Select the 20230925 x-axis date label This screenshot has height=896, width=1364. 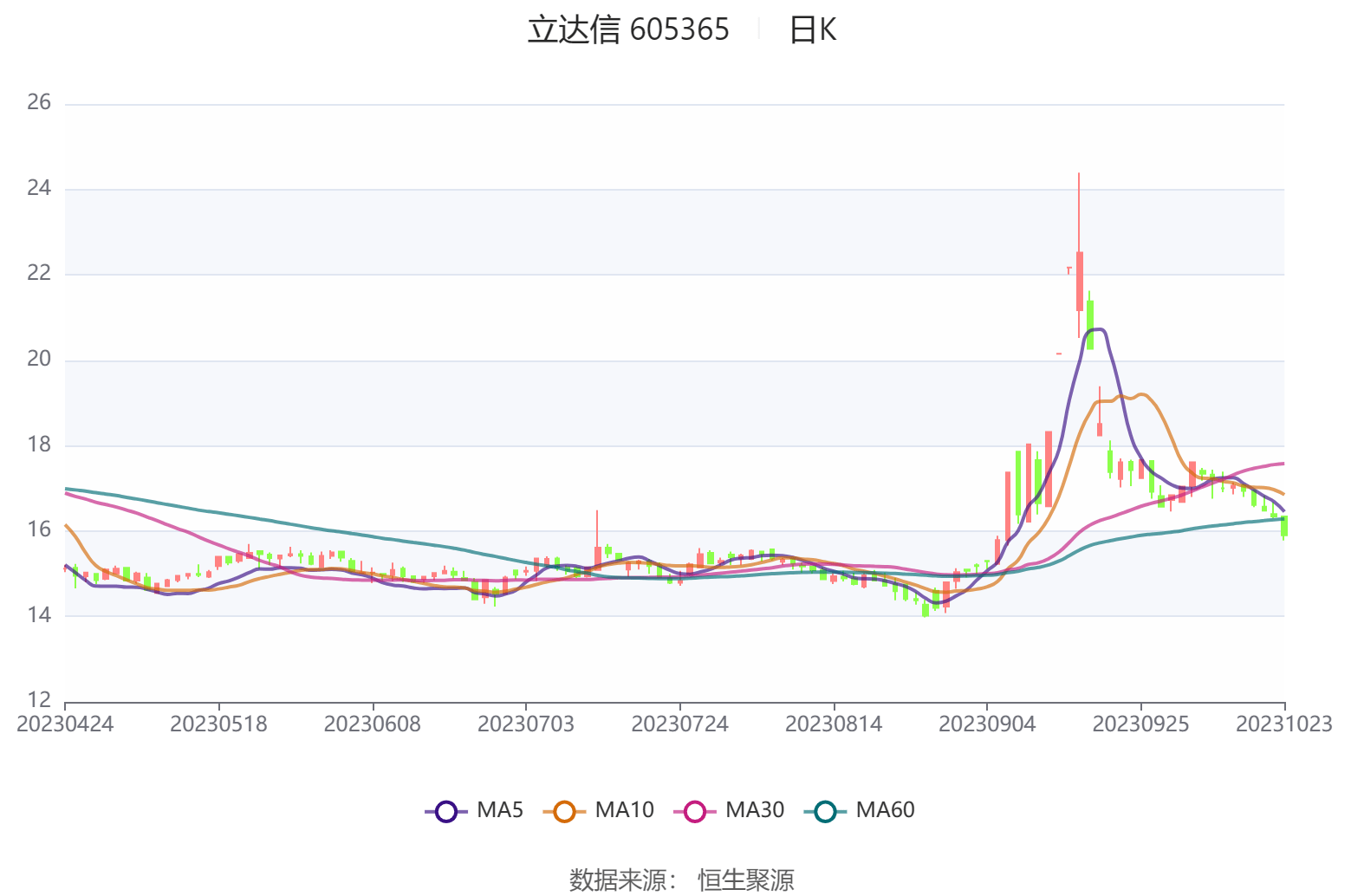(x=1140, y=724)
